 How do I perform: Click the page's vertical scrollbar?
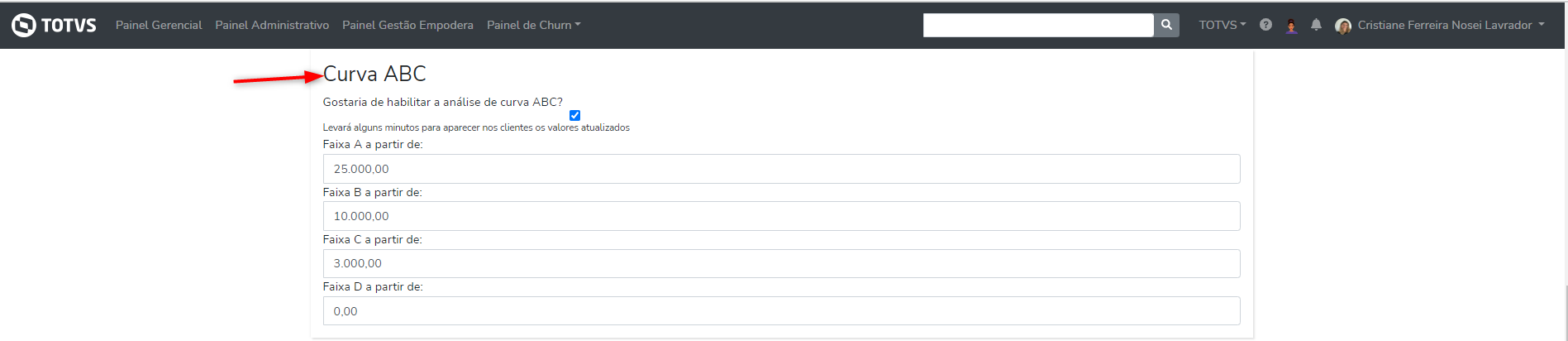pyautogui.click(x=1565, y=313)
